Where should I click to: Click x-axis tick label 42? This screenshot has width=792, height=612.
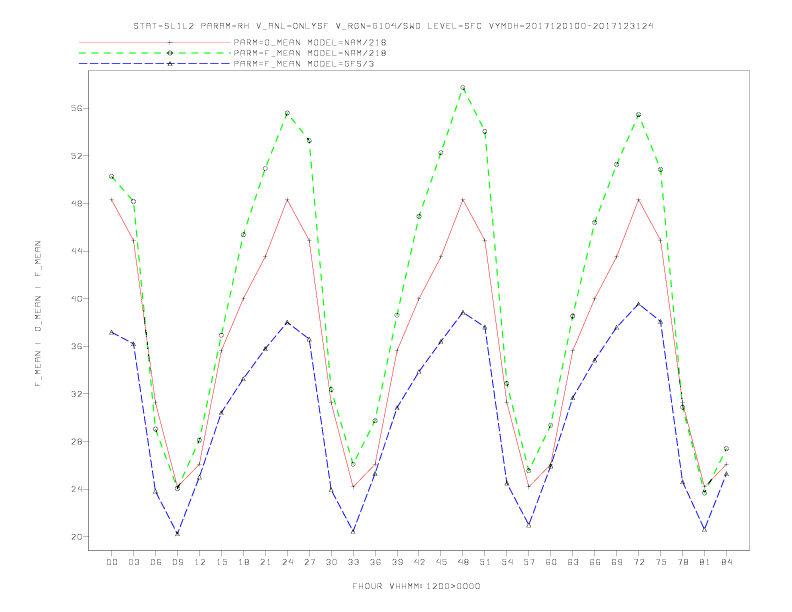[x=419, y=562]
